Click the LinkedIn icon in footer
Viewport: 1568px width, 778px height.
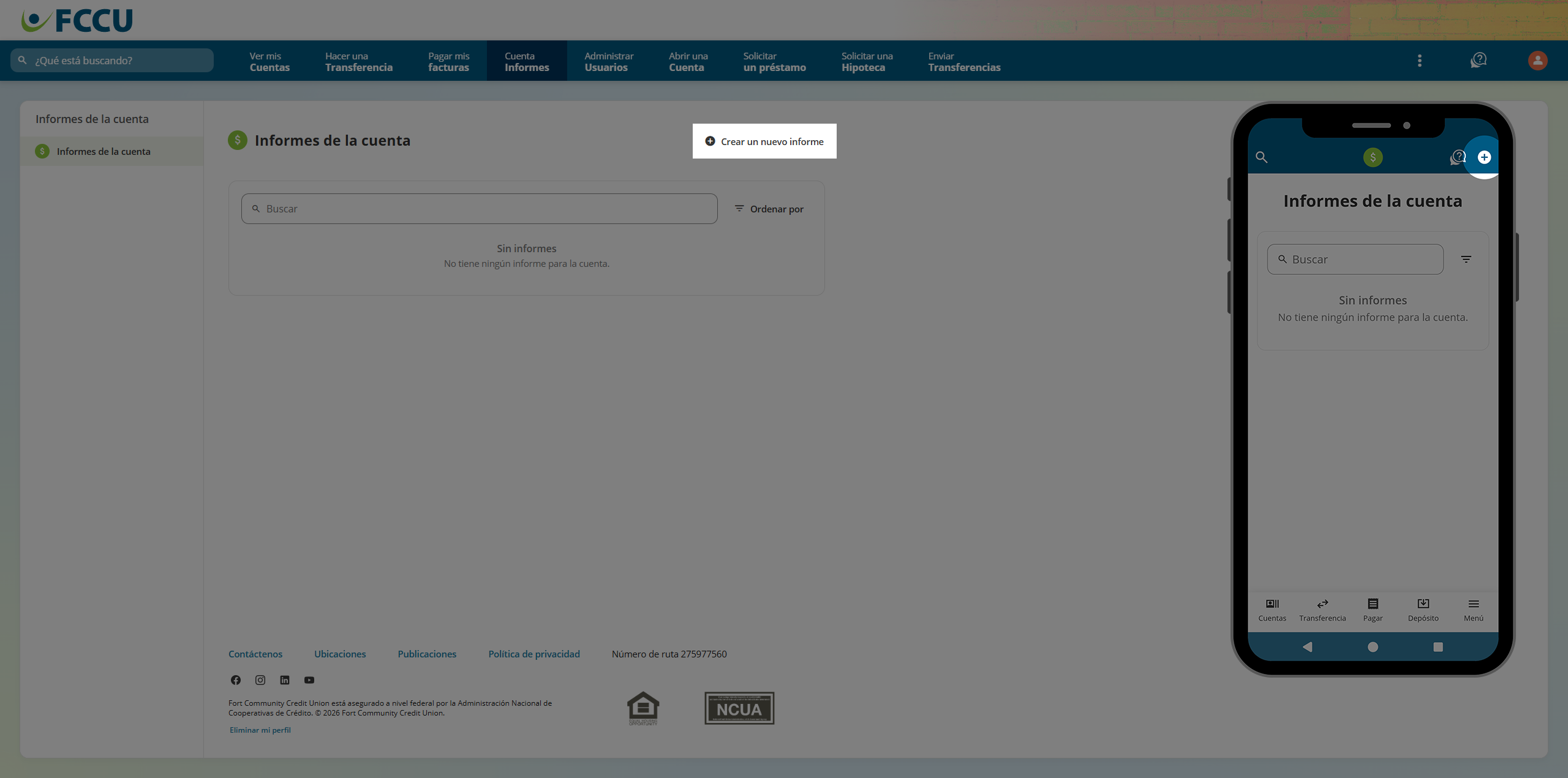pyautogui.click(x=285, y=680)
